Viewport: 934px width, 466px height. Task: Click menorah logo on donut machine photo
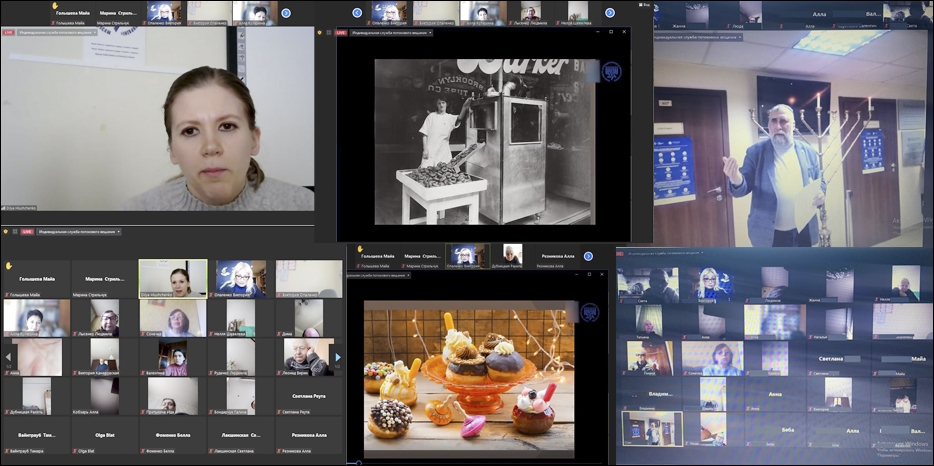click(x=611, y=72)
